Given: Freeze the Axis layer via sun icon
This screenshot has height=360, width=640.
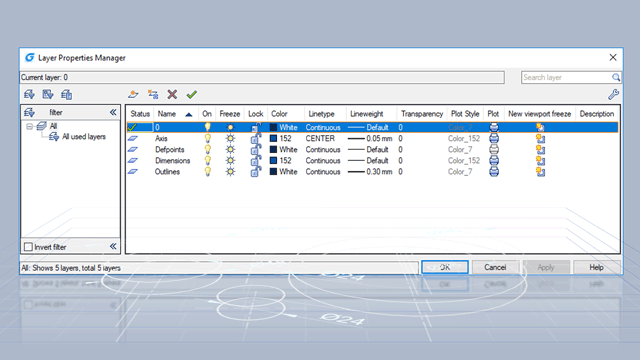Looking at the screenshot, I should point(230,138).
